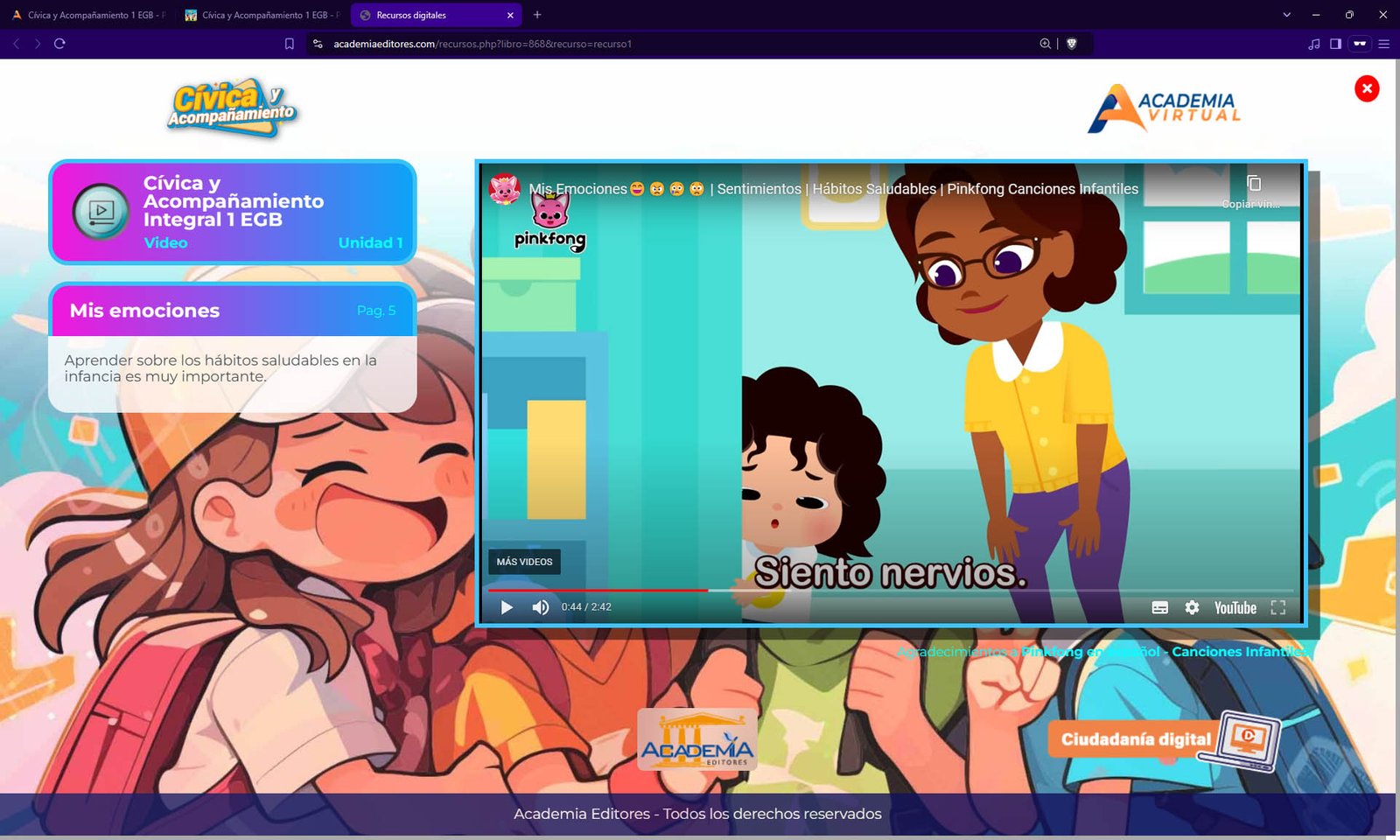Go forward in browser history
The height and width of the screenshot is (840, 1400).
(x=38, y=44)
